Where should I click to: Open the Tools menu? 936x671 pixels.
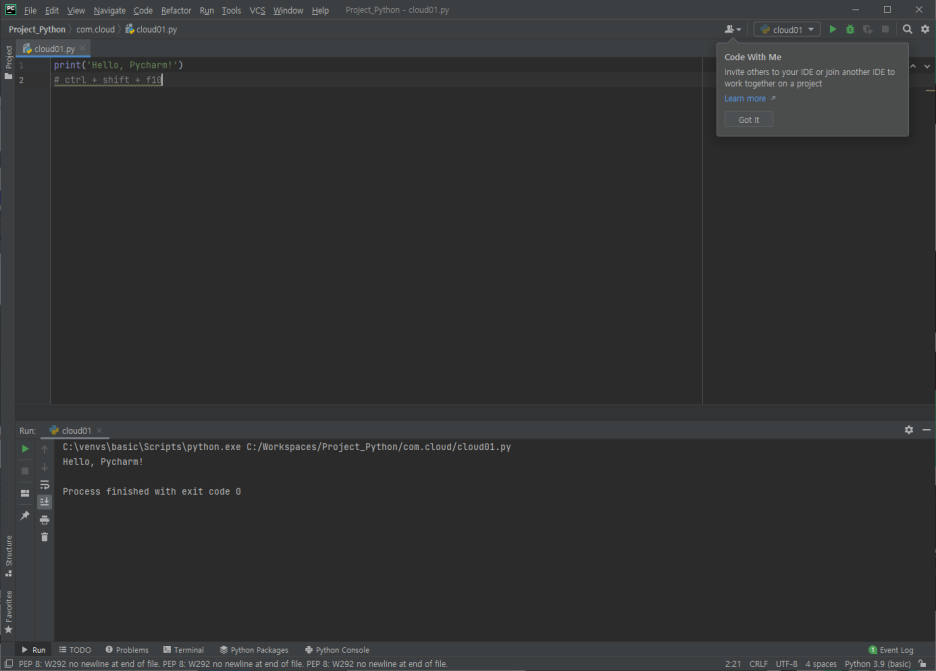(x=231, y=10)
